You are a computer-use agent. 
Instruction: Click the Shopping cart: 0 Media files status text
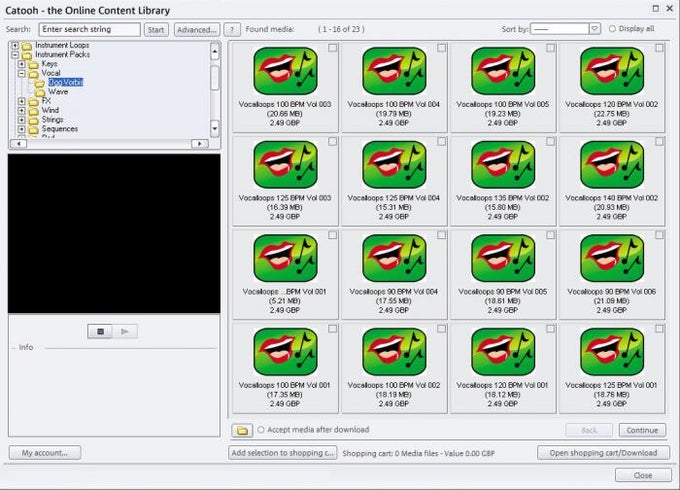click(418, 454)
